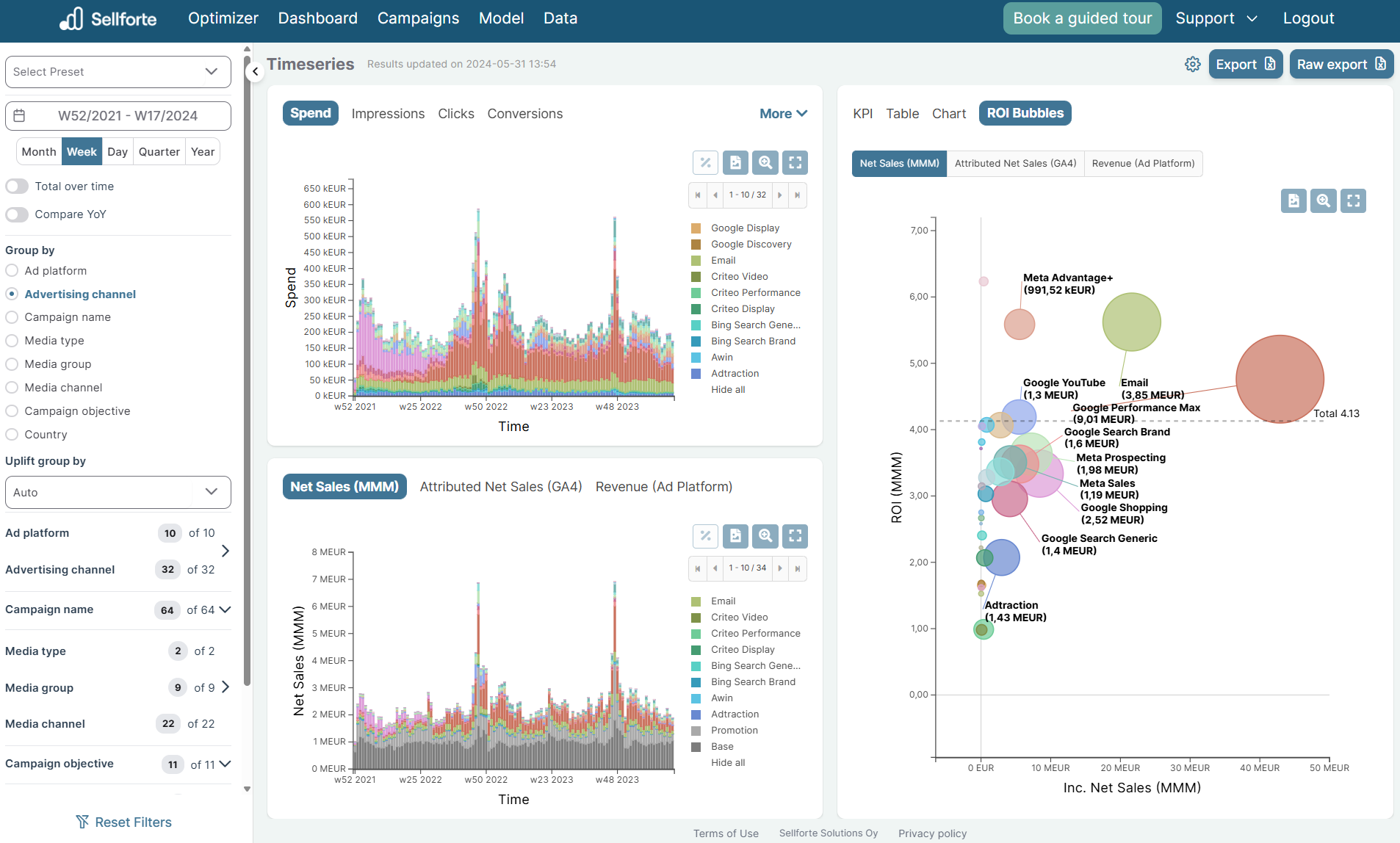The height and width of the screenshot is (843, 1400).
Task: Select Campaign name group-by option
Action: (12, 317)
